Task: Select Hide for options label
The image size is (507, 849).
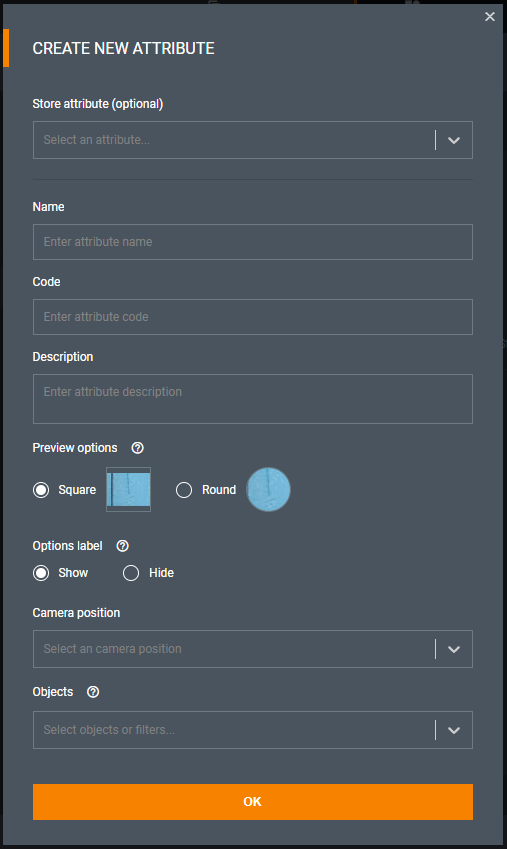Action: tap(131, 573)
